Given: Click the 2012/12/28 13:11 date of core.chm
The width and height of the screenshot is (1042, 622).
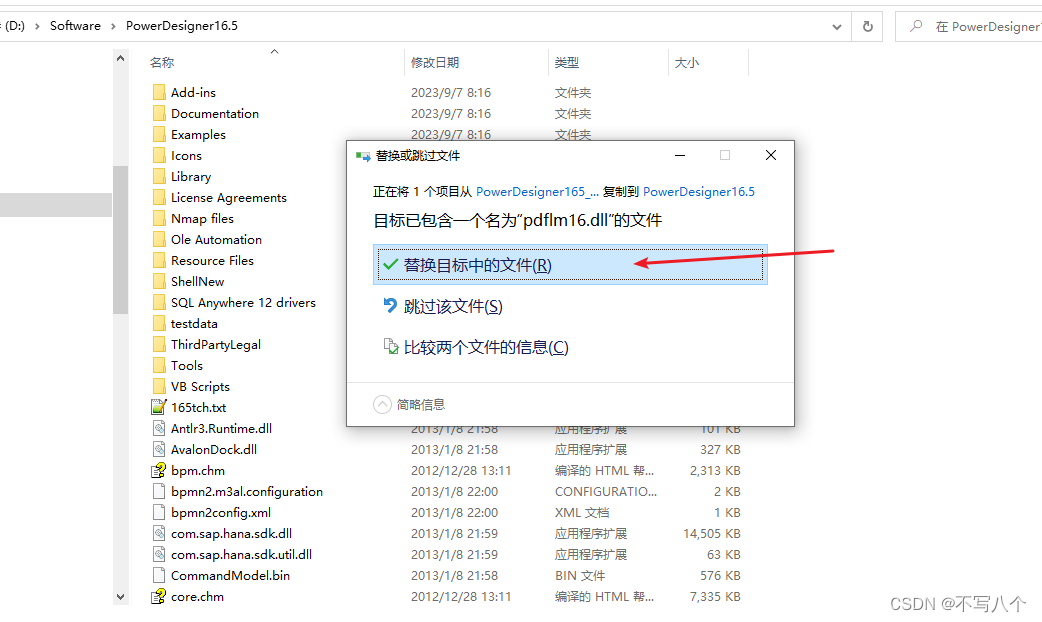Looking at the screenshot, I should pyautogui.click(x=461, y=597).
